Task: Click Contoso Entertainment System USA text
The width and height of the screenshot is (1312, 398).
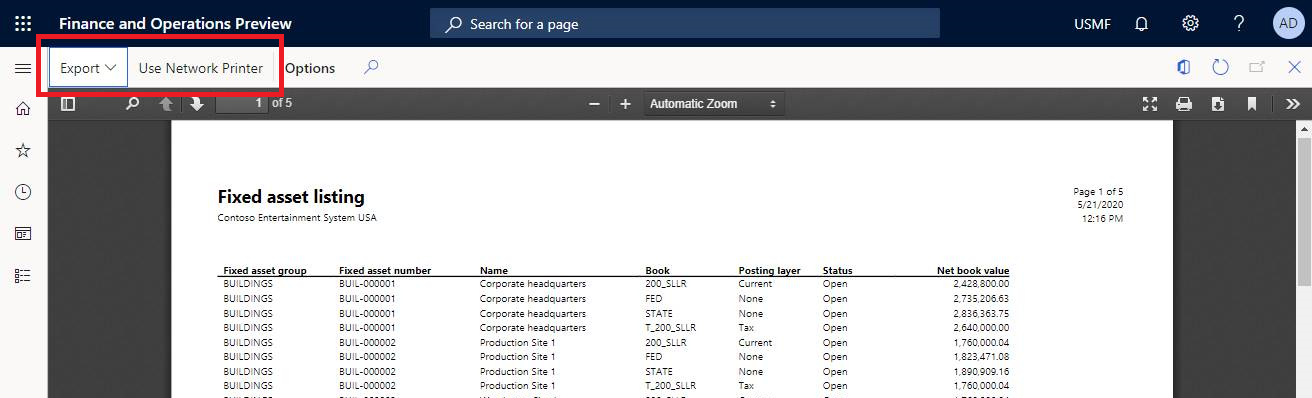Action: pyautogui.click(x=297, y=218)
